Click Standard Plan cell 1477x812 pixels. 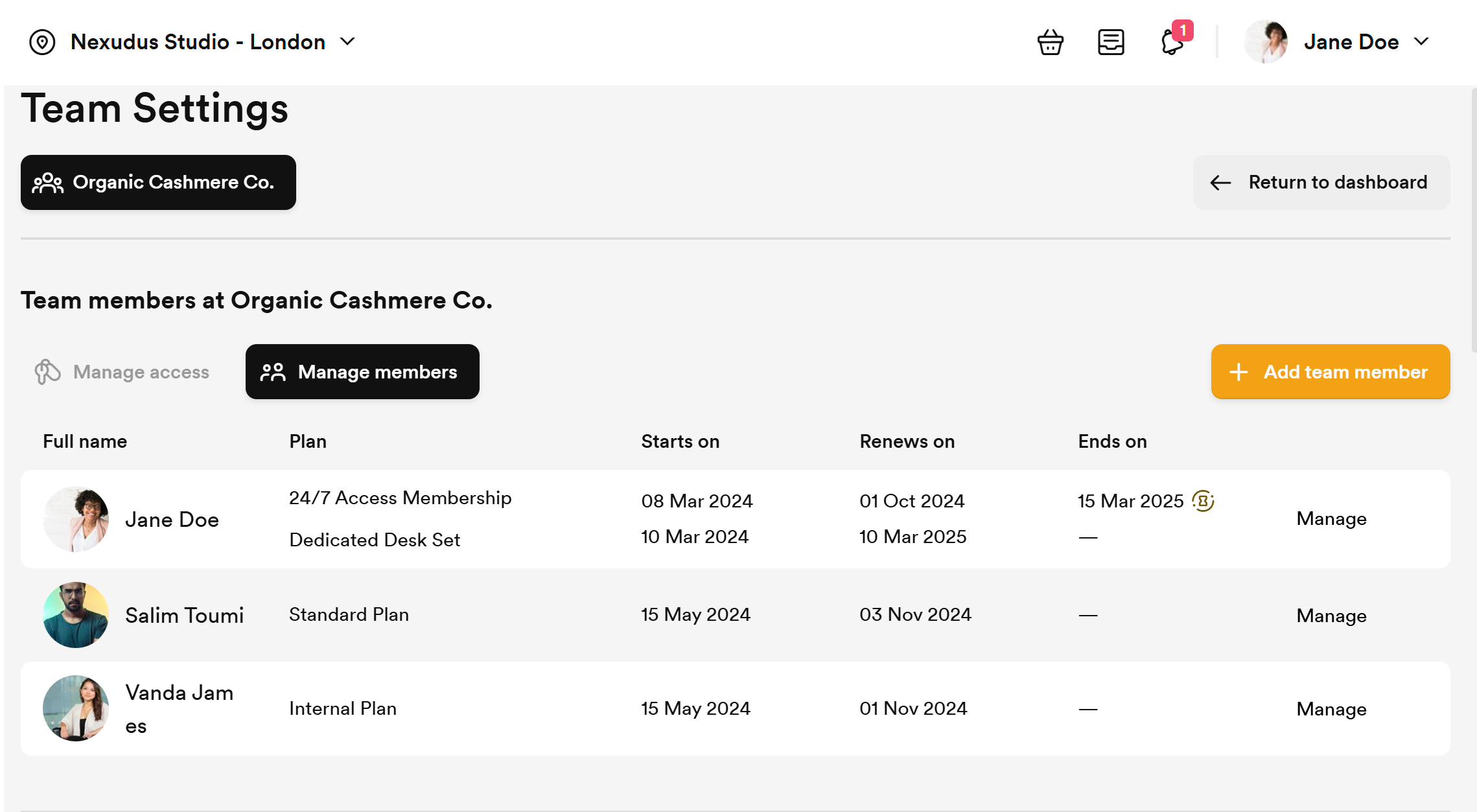(x=349, y=614)
